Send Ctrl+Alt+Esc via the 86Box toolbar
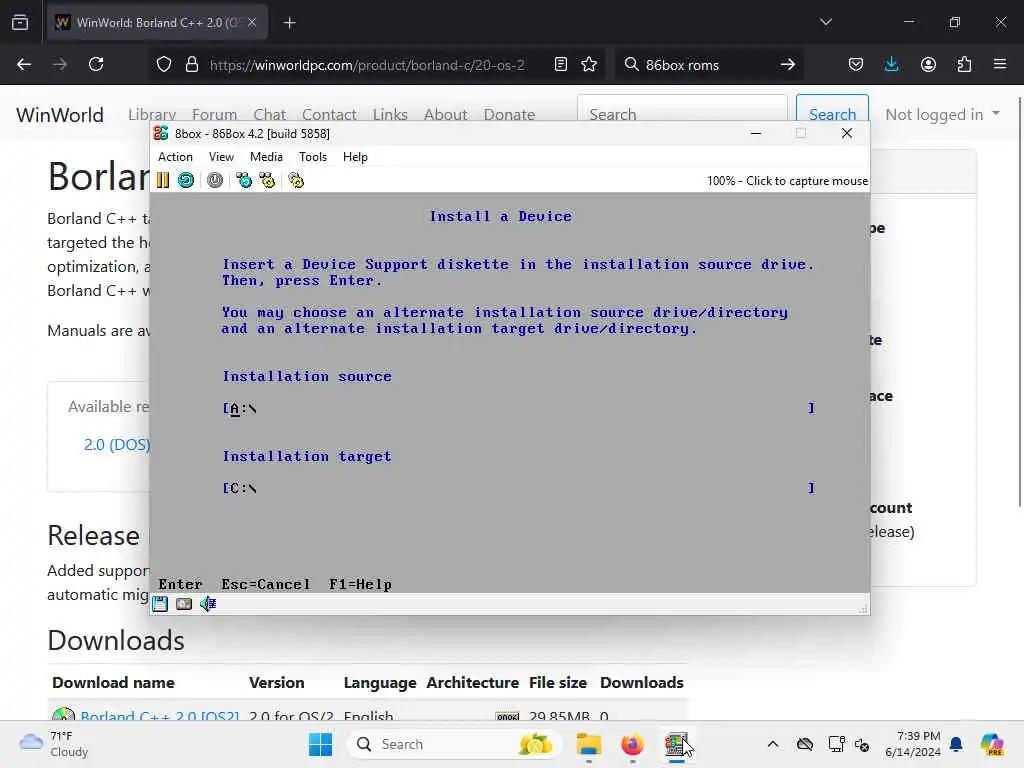This screenshot has width=1024, height=768. click(x=267, y=180)
